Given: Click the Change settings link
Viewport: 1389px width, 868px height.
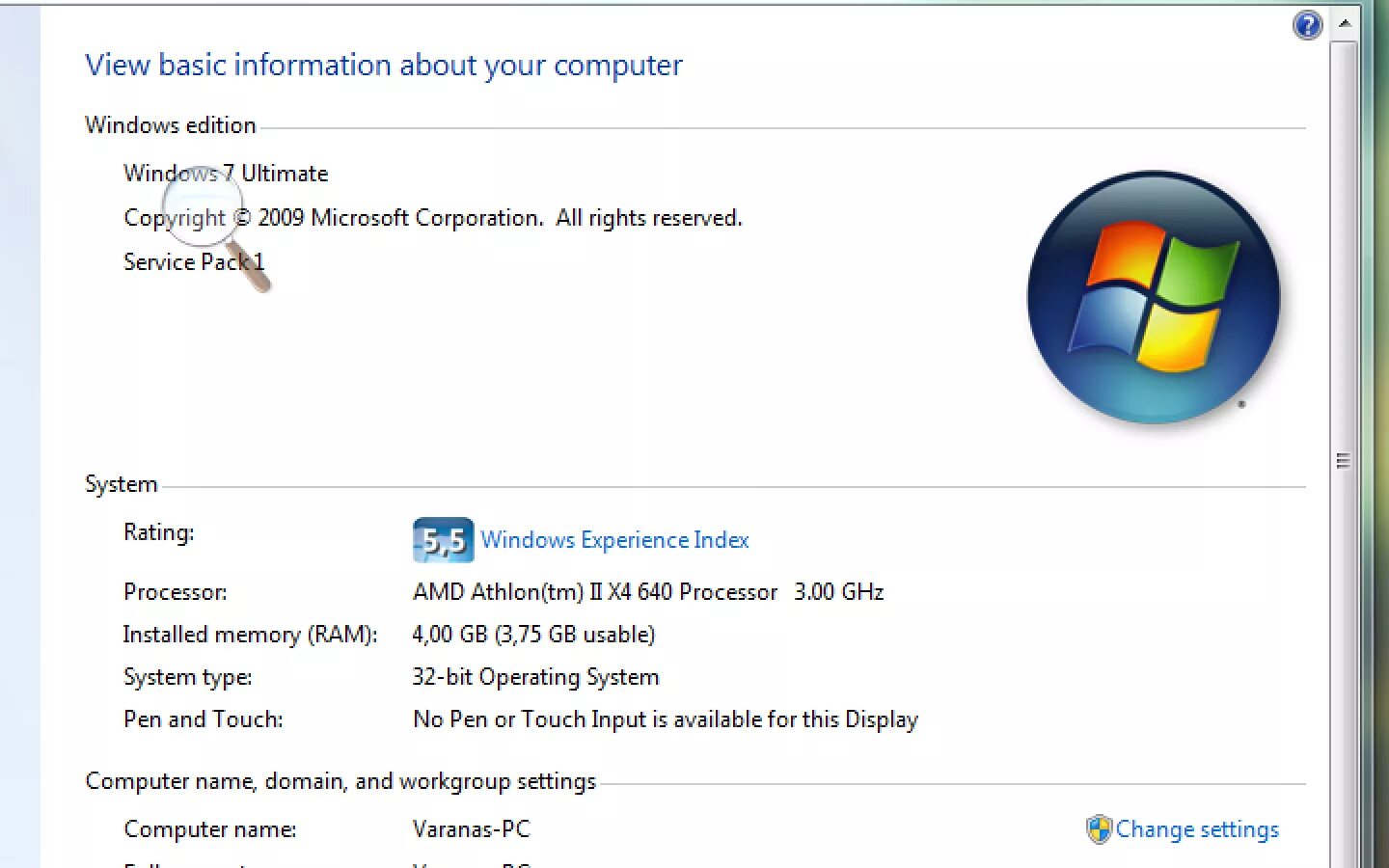Looking at the screenshot, I should 1197,829.
